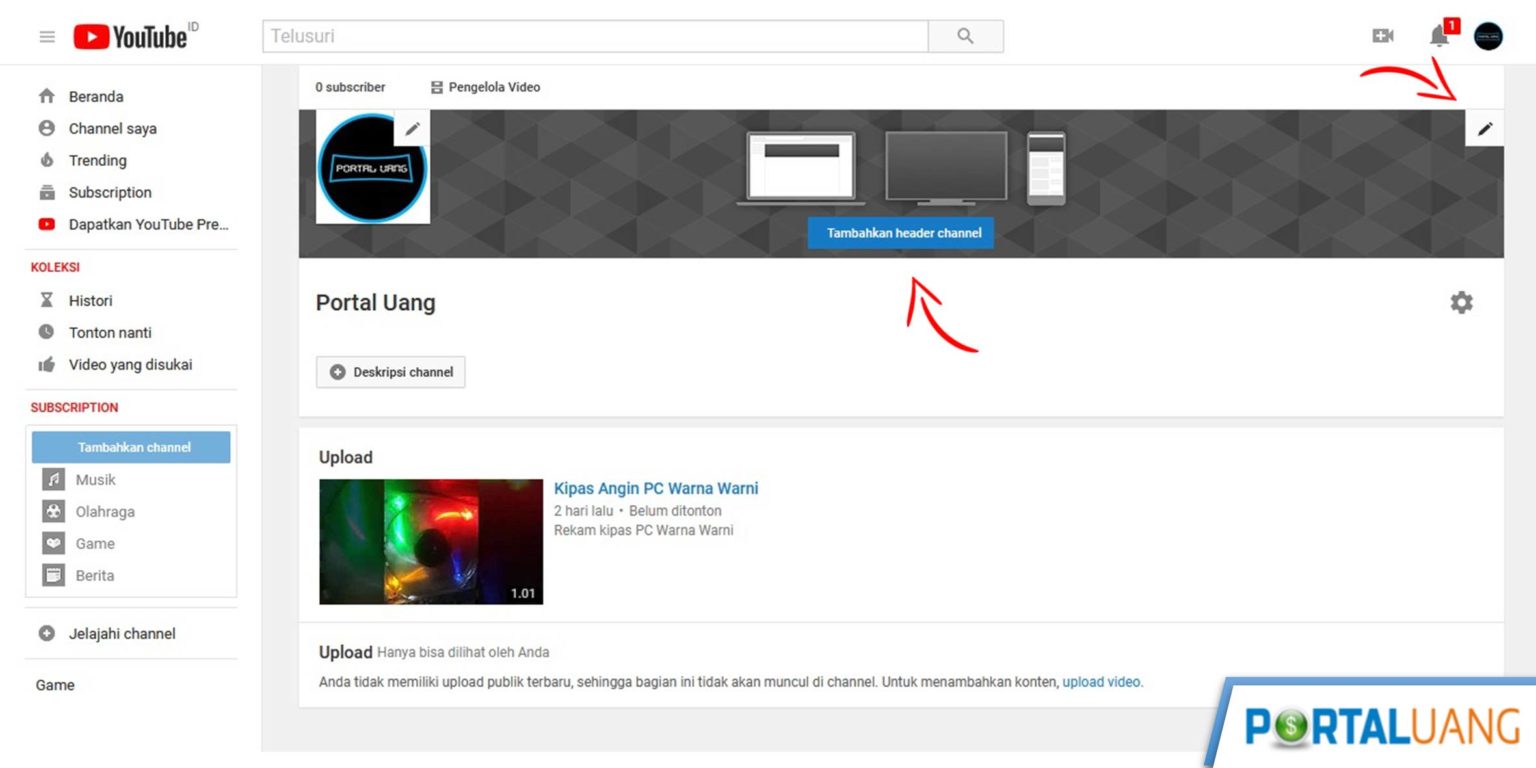The width and height of the screenshot is (1536, 768).
Task: Click the Channel saya person icon
Action: pyautogui.click(x=46, y=128)
